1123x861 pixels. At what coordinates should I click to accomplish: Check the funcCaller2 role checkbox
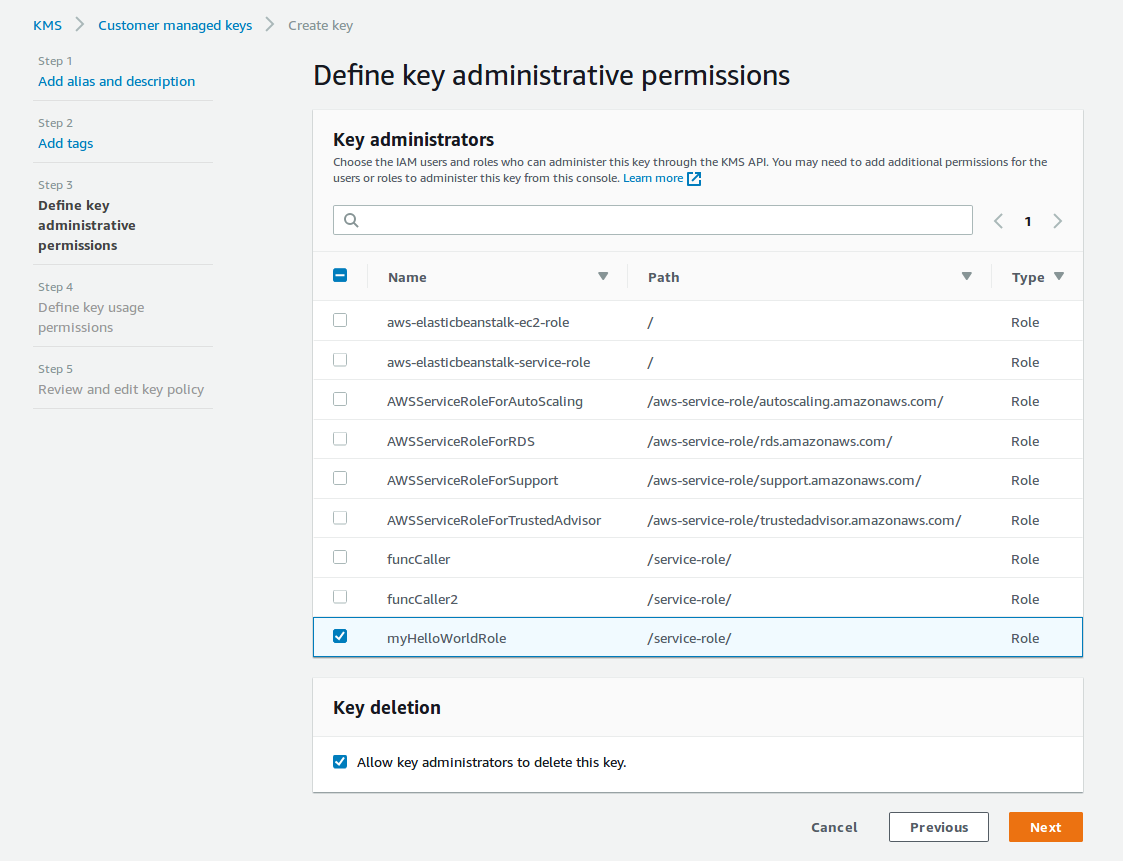pyautogui.click(x=340, y=597)
